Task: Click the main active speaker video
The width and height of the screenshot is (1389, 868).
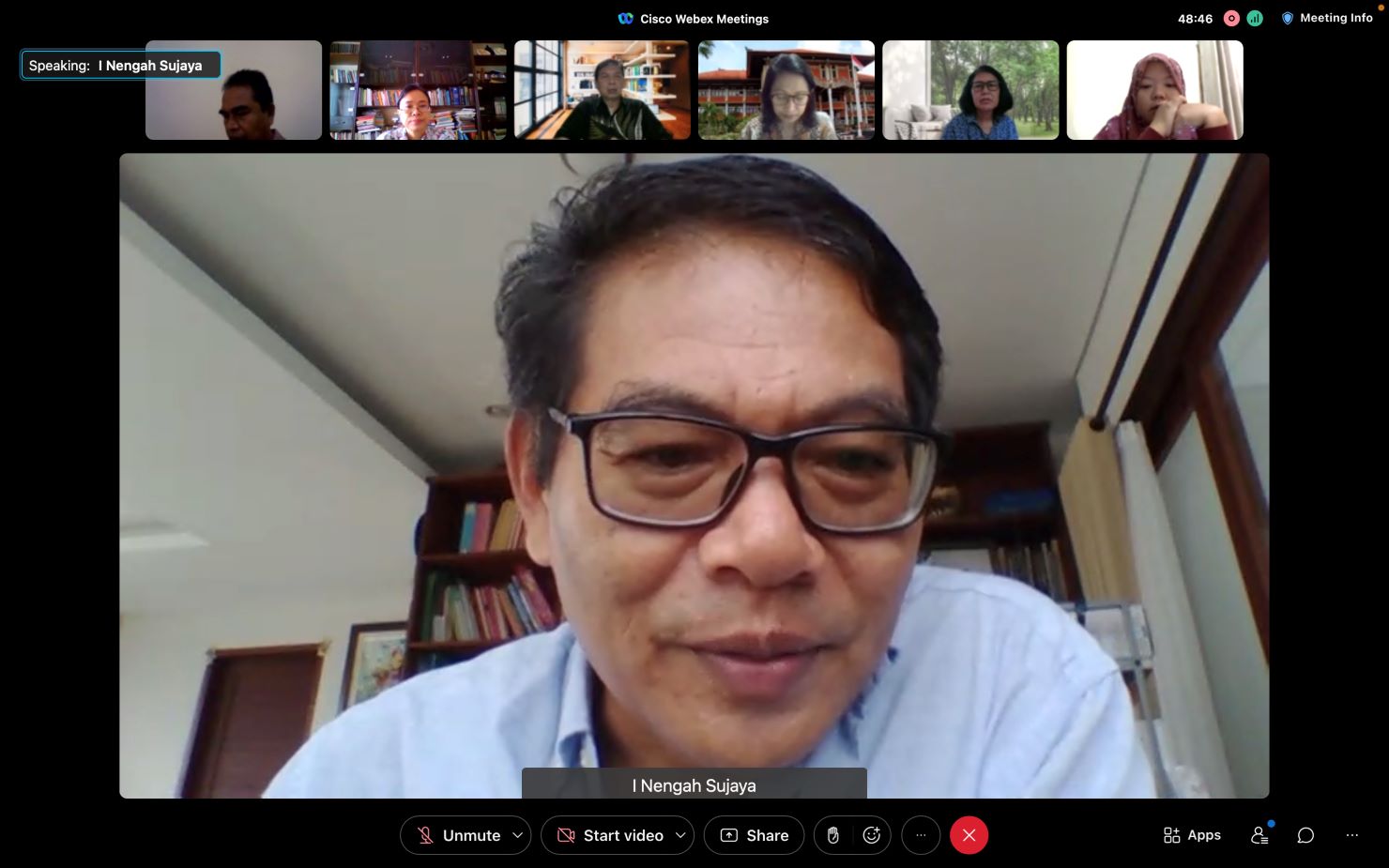Action: tap(694, 476)
